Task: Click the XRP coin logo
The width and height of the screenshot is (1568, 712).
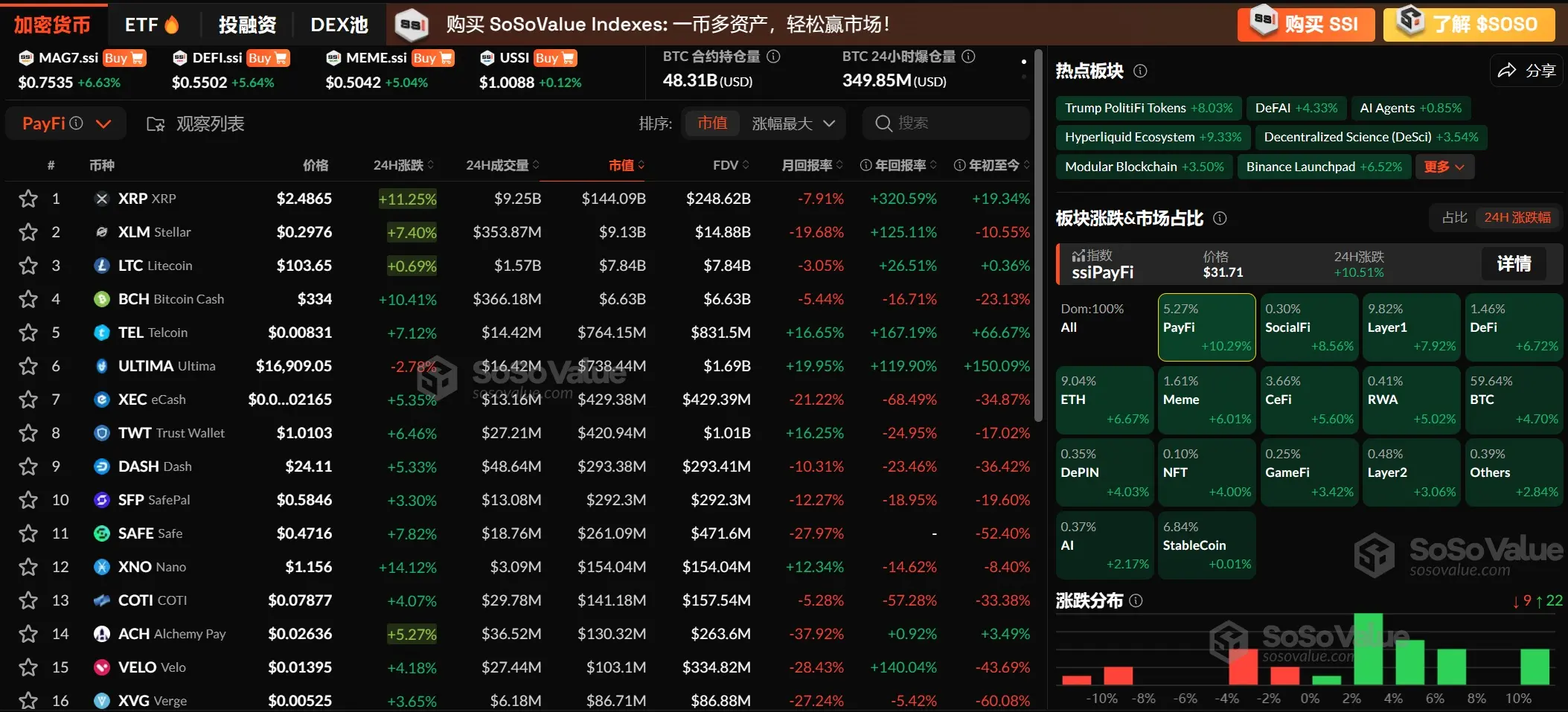Action: [102, 199]
